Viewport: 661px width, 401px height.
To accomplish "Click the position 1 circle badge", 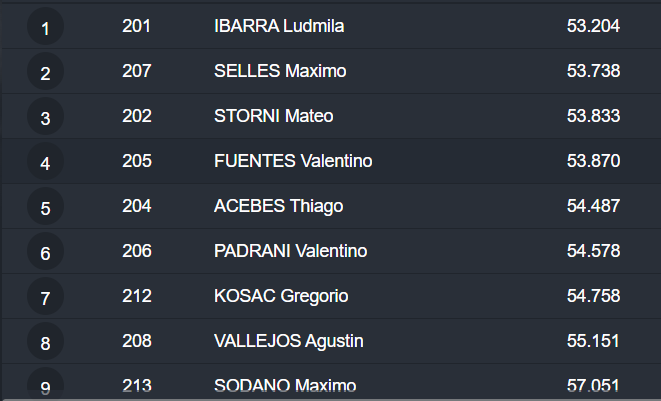I will click(x=45, y=28).
